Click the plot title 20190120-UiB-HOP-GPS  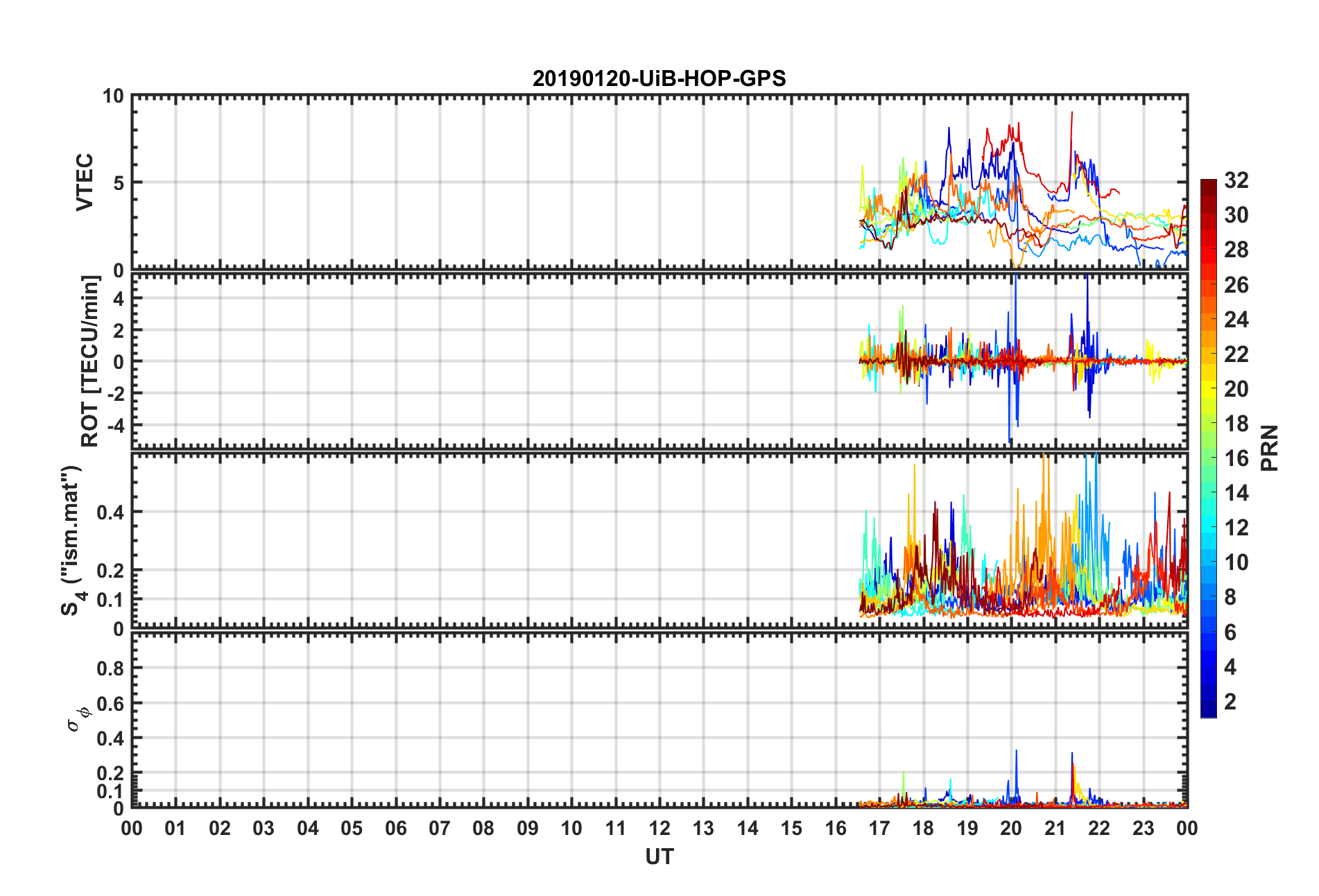pos(659,78)
